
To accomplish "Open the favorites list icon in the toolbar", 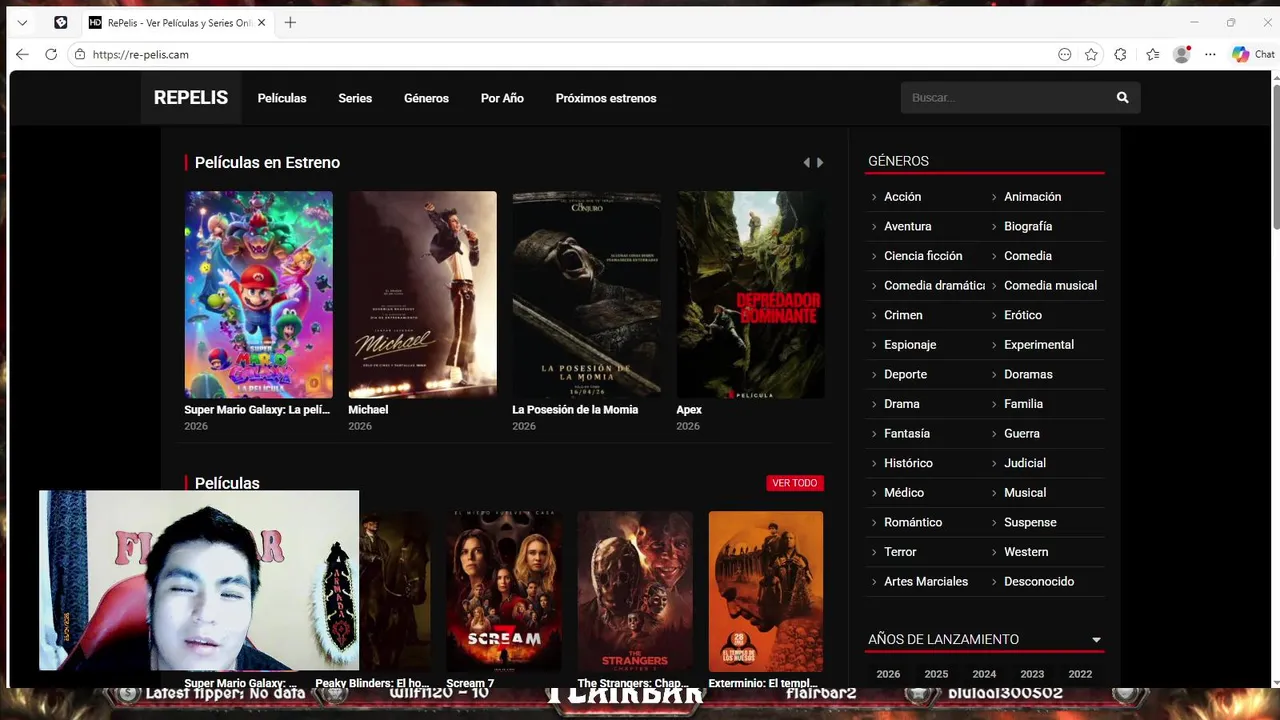I will (1152, 55).
